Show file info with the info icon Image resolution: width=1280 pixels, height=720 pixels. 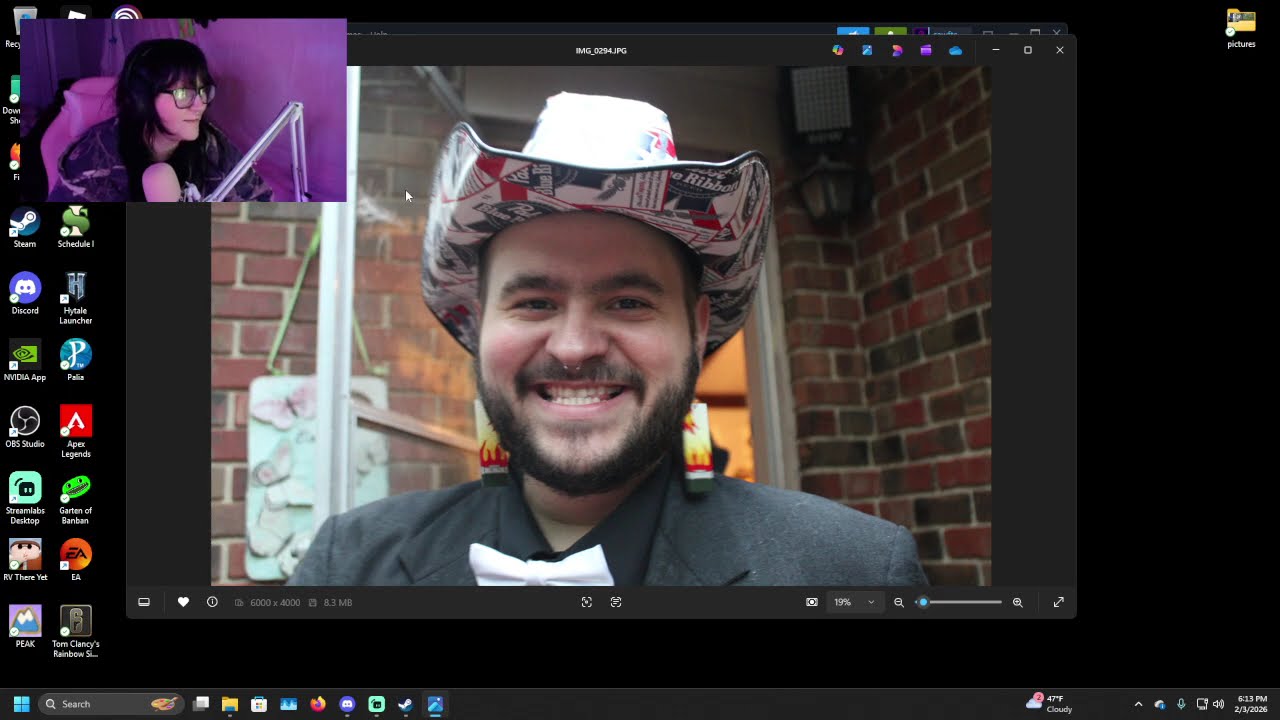pyautogui.click(x=212, y=602)
